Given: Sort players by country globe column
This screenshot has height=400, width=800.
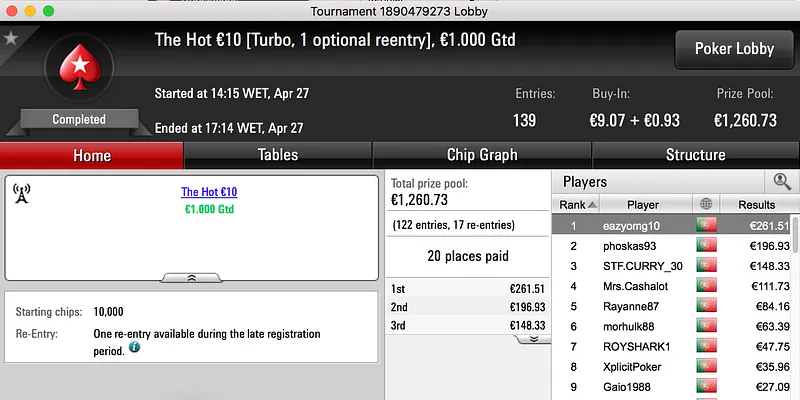Looking at the screenshot, I should [706, 204].
